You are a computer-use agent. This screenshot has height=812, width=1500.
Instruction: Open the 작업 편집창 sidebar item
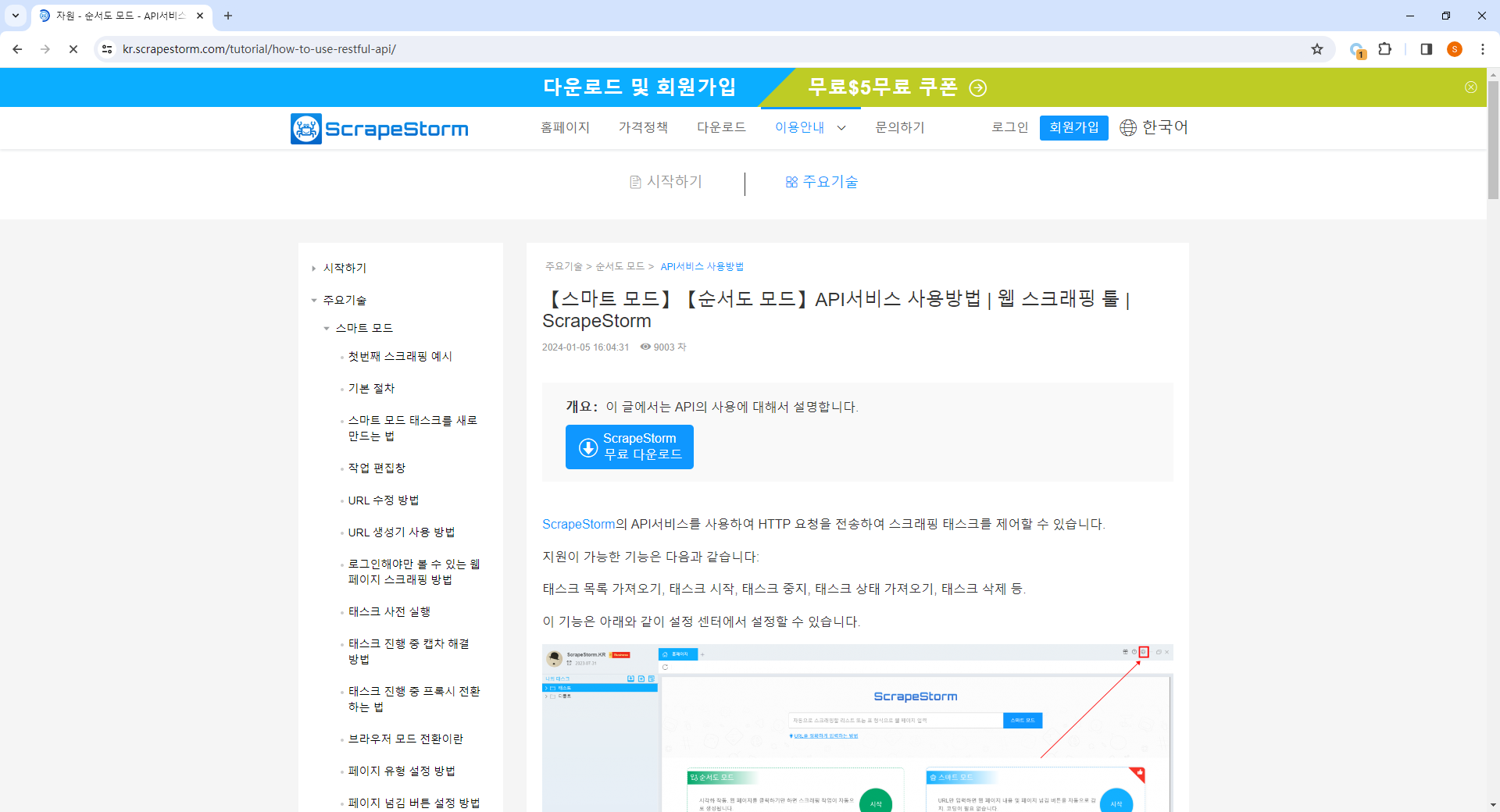(377, 468)
